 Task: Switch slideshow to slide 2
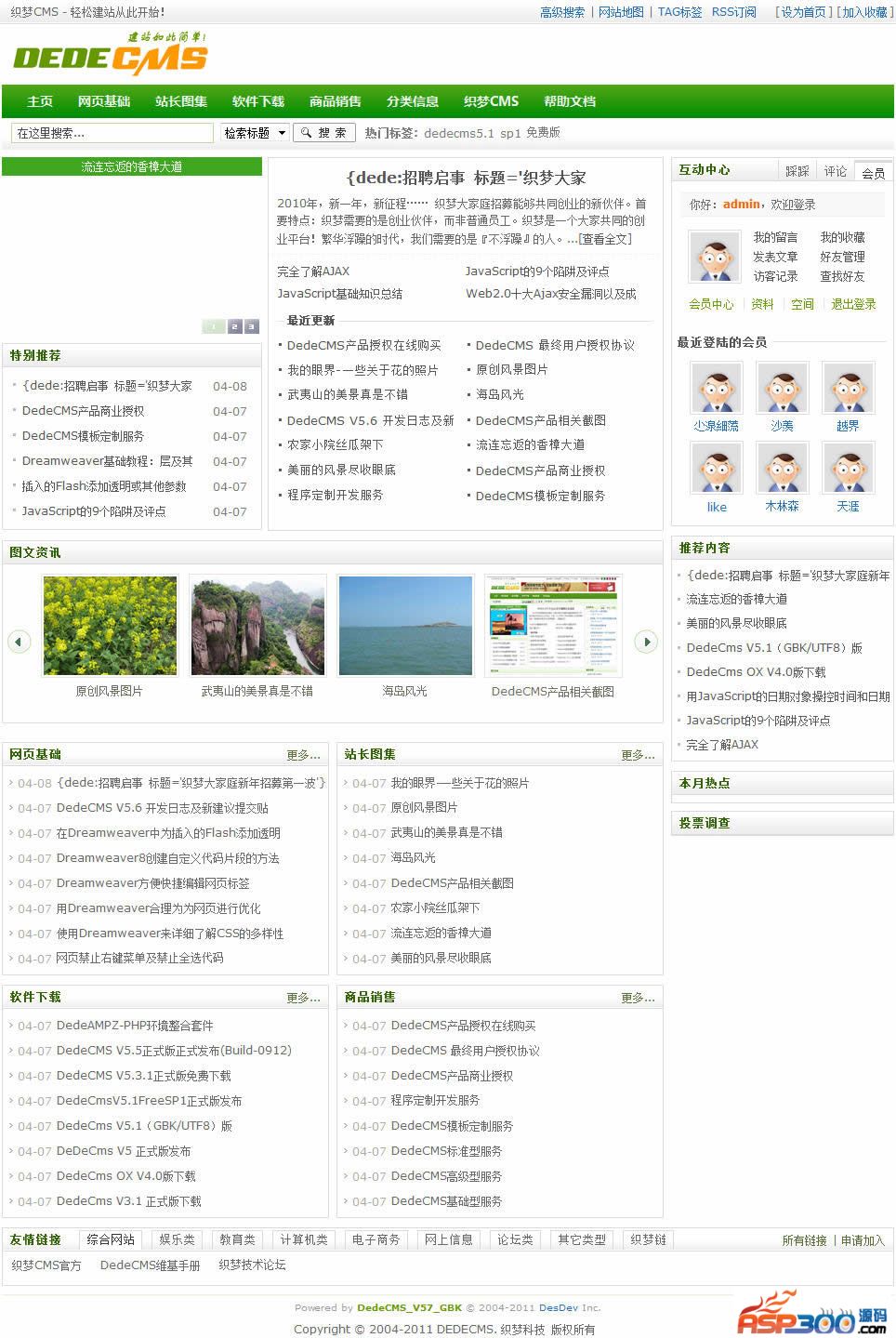234,326
